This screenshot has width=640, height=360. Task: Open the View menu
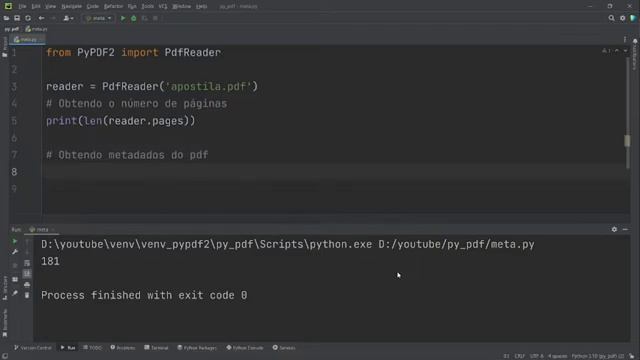click(x=50, y=7)
